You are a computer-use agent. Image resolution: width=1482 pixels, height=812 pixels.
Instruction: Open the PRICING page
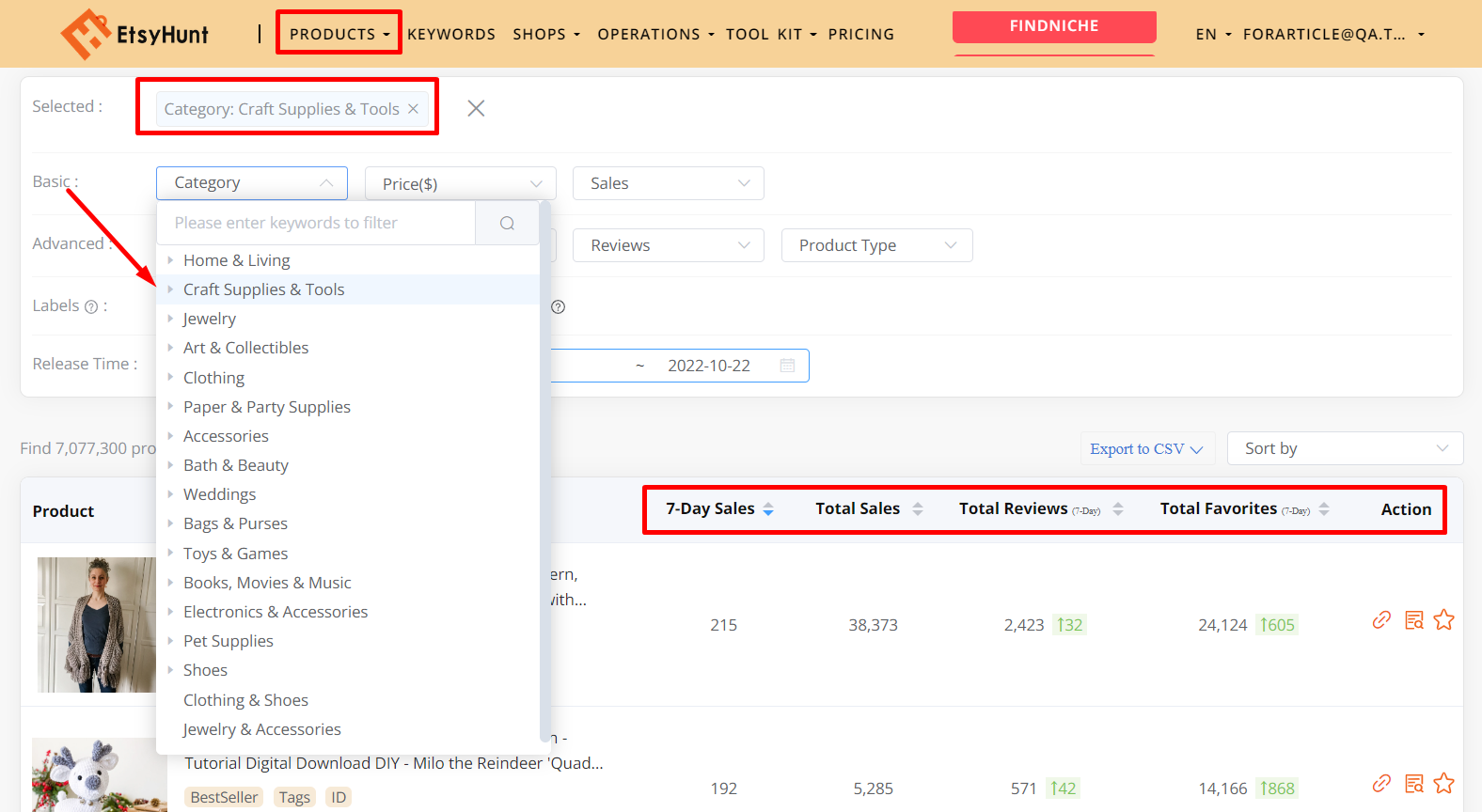pos(860,34)
